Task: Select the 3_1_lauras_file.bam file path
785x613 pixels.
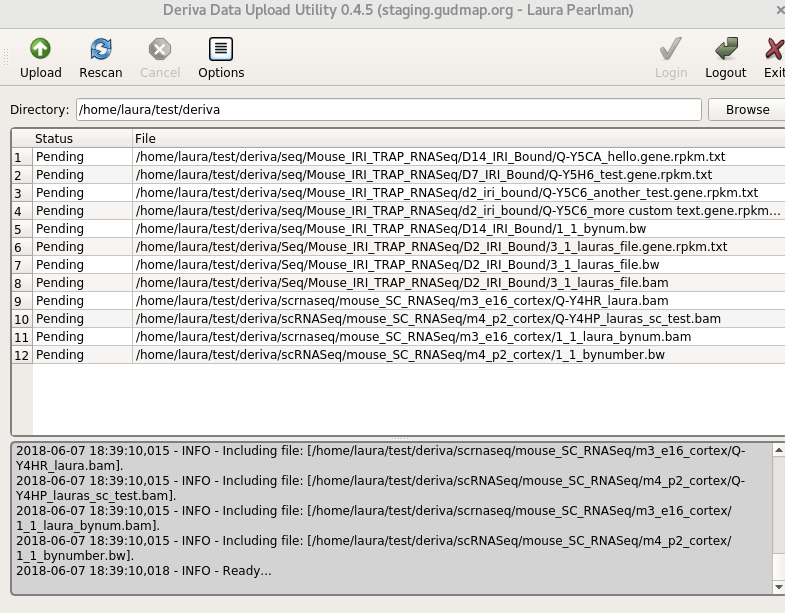Action: (x=402, y=283)
